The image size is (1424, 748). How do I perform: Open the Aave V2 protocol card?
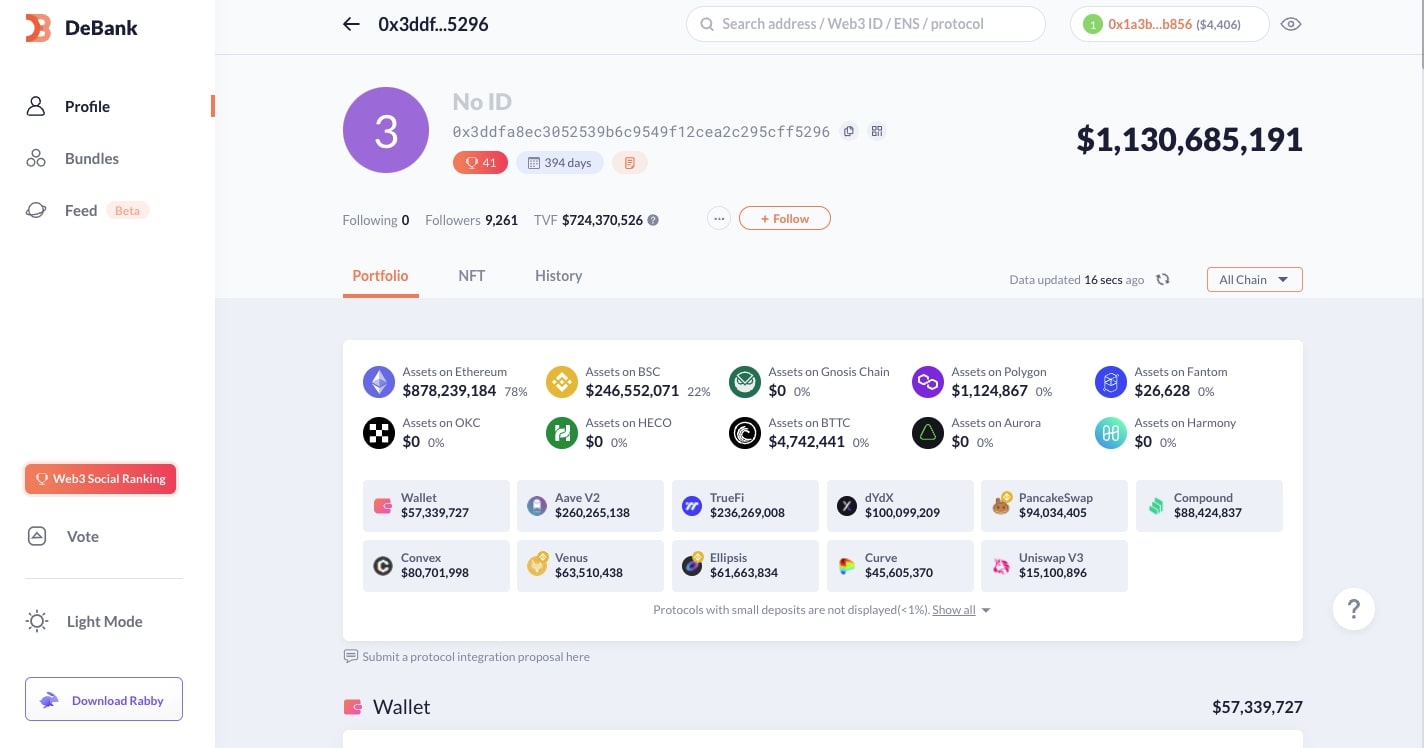point(590,505)
